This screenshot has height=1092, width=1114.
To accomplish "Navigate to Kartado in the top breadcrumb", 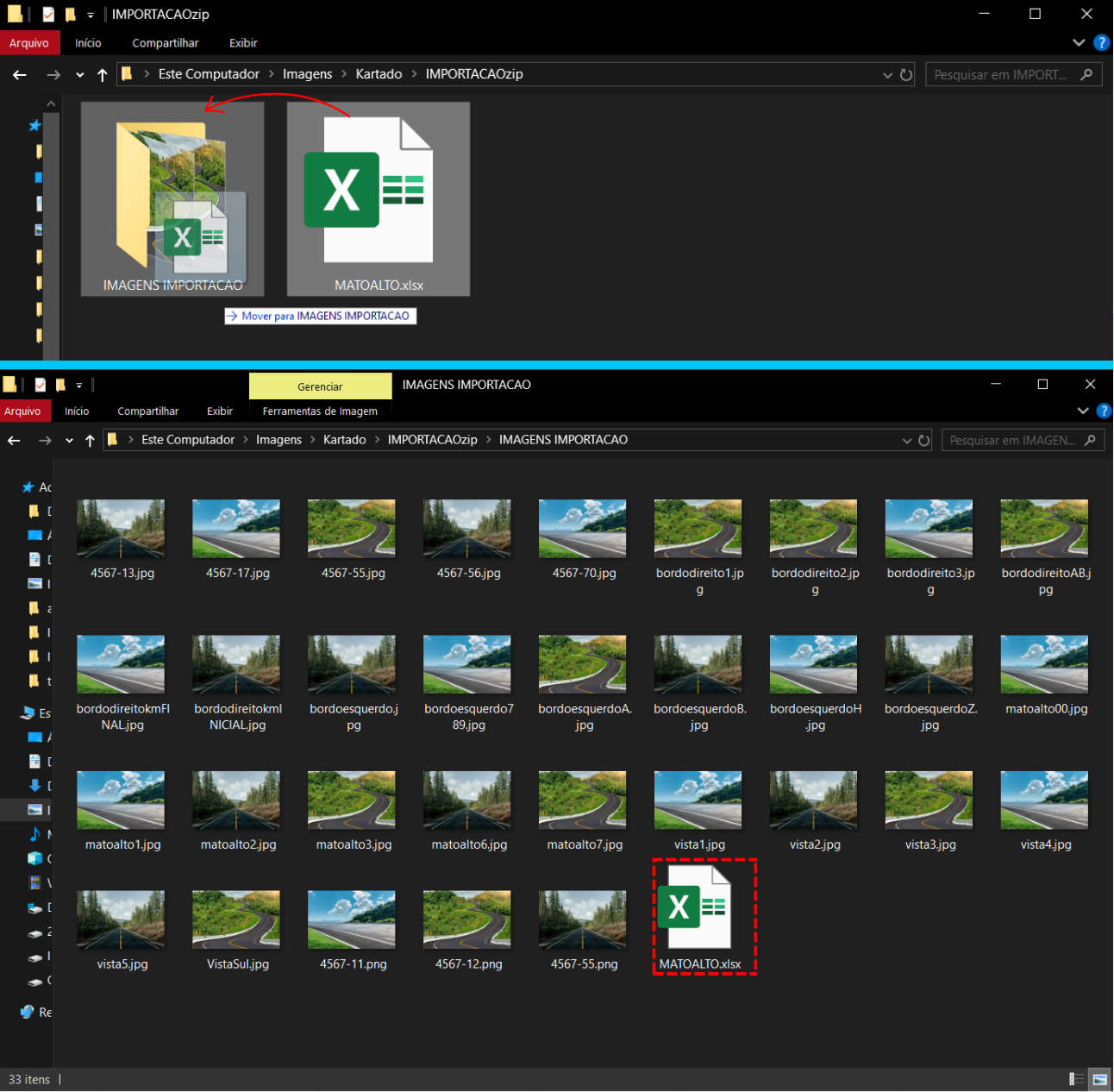I will (379, 74).
